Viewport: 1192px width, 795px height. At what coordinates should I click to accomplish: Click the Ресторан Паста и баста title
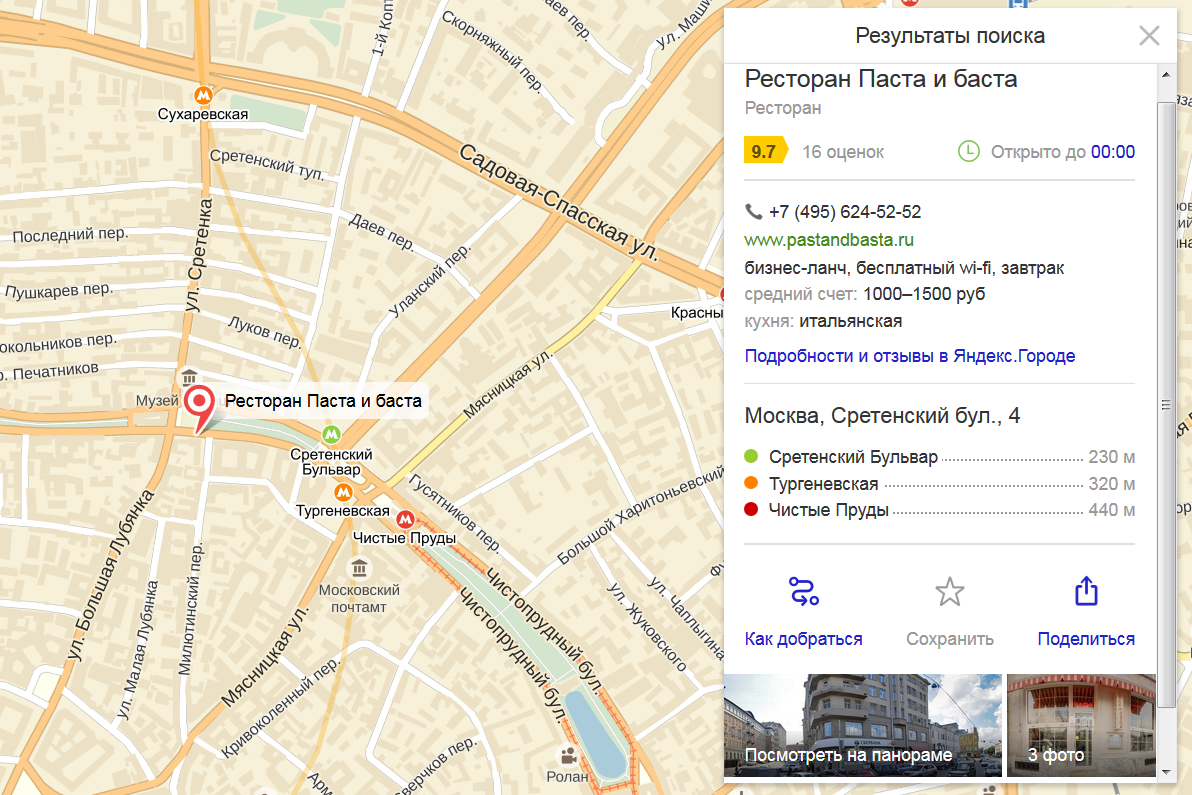point(881,78)
